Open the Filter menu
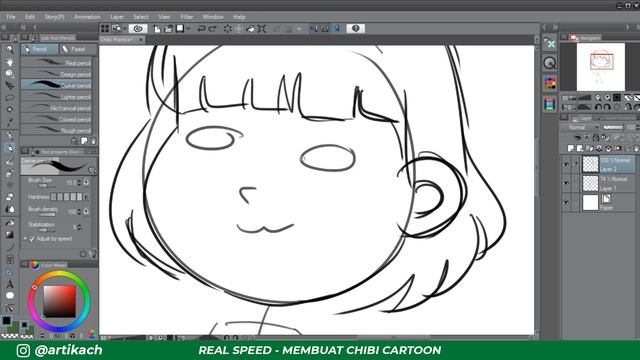 pos(187,17)
